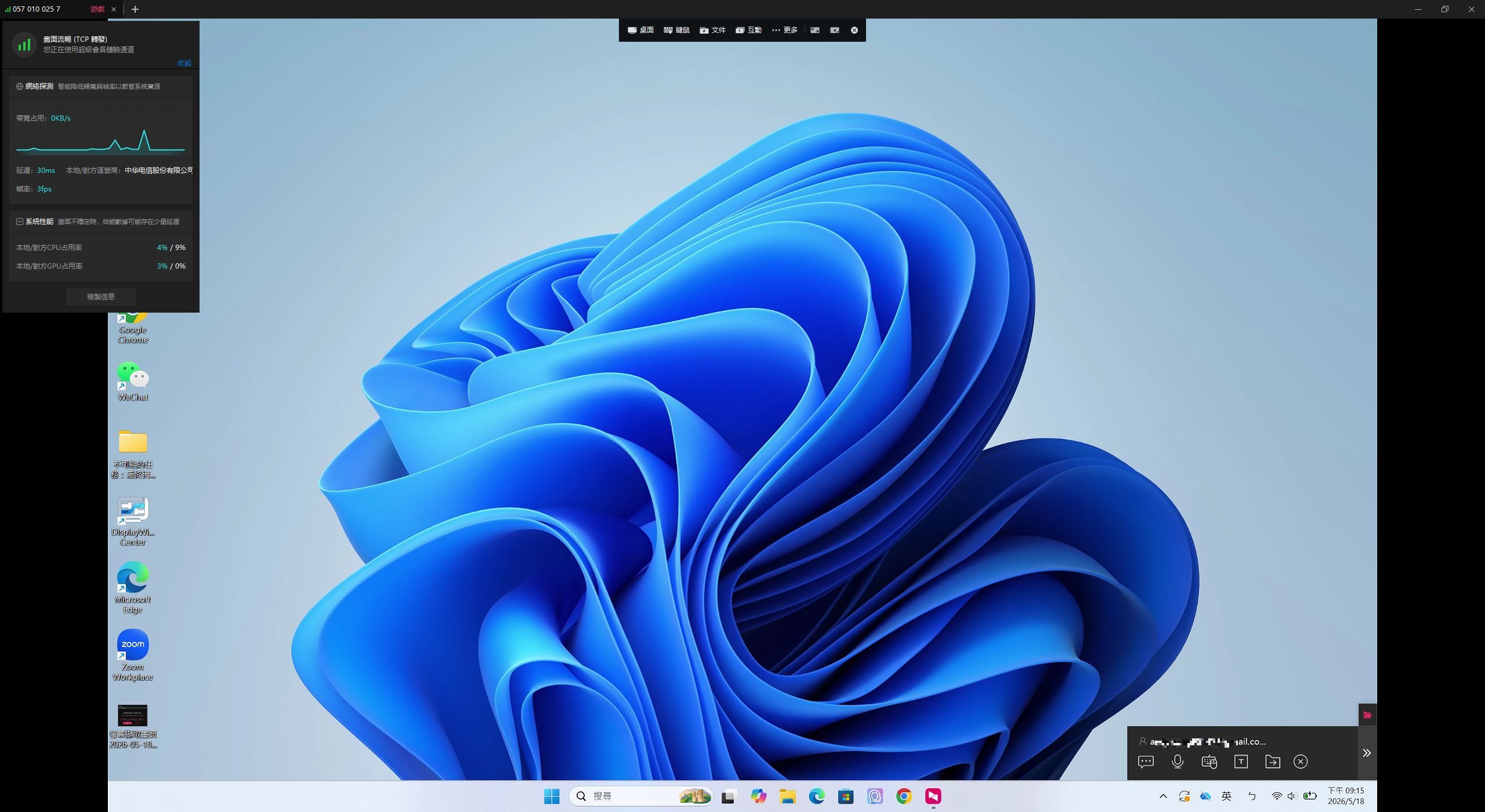Click the sync status tray icon
The width and height of the screenshot is (1485, 812).
(x=1184, y=796)
